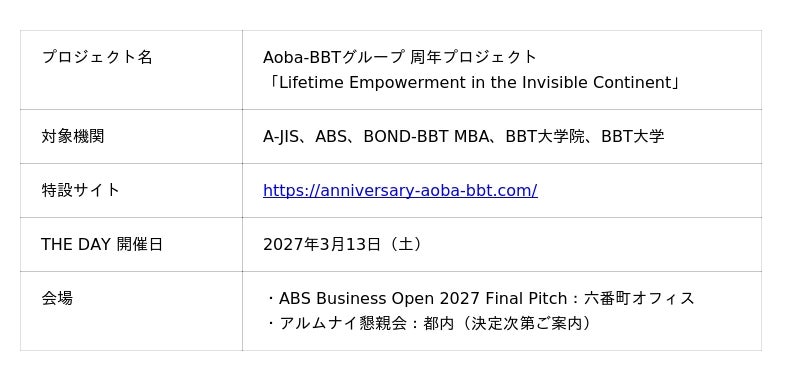The height and width of the screenshot is (381, 800).
Task: Click the Lifetime Empowerment in the Invisible Continent title
Action: [472, 83]
